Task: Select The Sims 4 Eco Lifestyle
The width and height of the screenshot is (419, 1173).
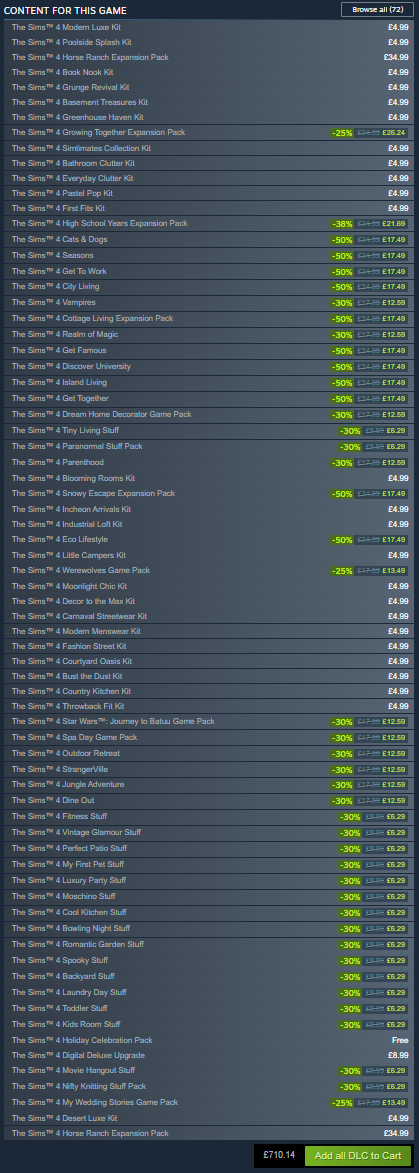Action: (210, 539)
